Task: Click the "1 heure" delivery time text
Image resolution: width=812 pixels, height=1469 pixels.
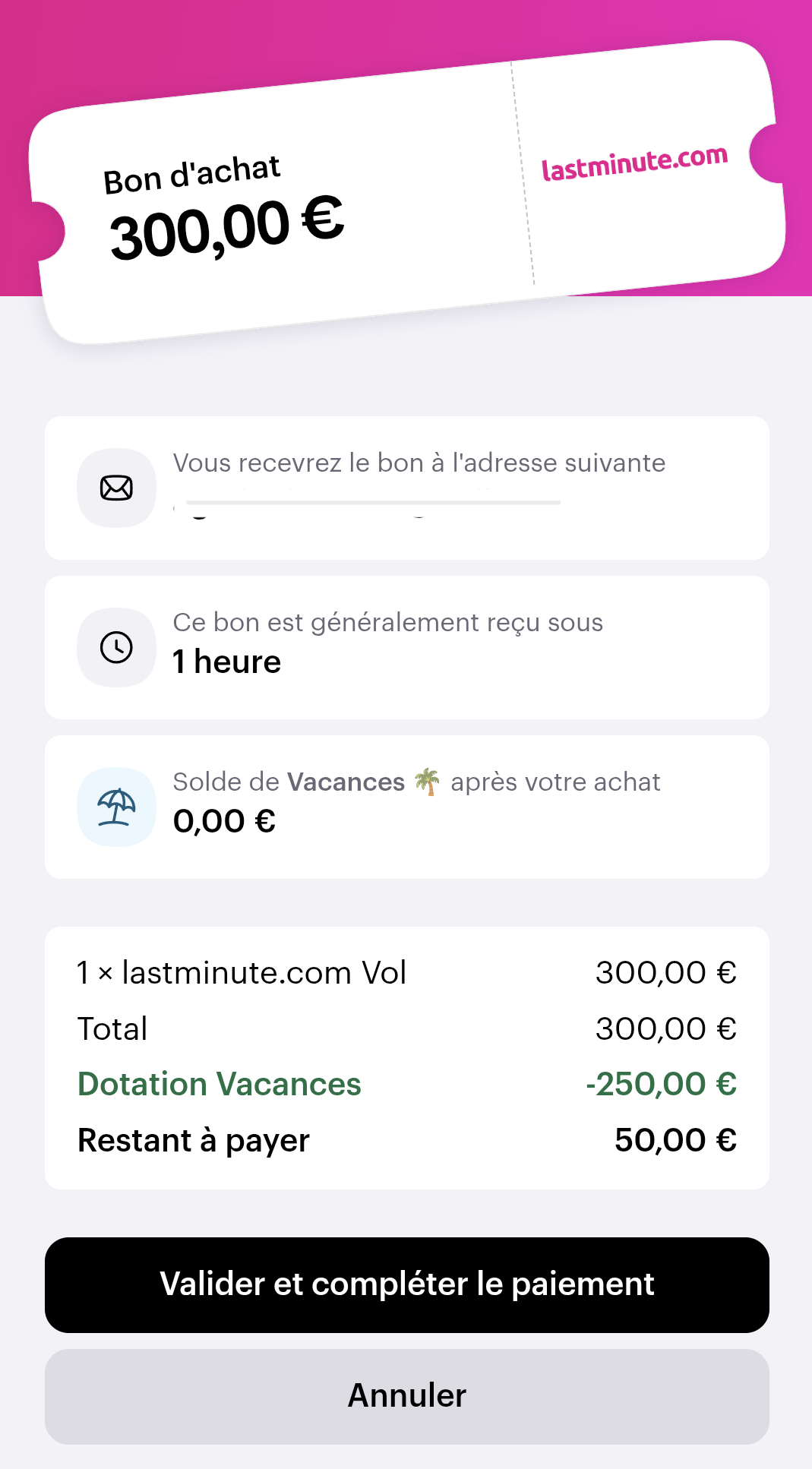Action: [226, 662]
